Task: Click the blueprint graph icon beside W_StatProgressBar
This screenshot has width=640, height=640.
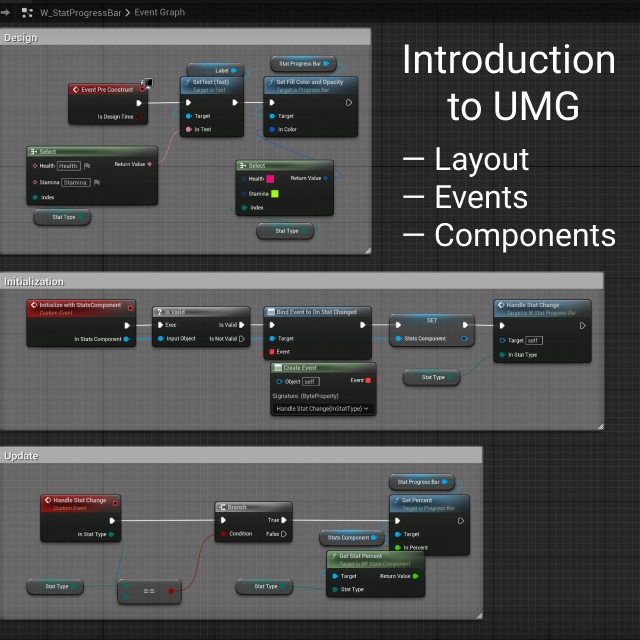Action: pyautogui.click(x=27, y=13)
